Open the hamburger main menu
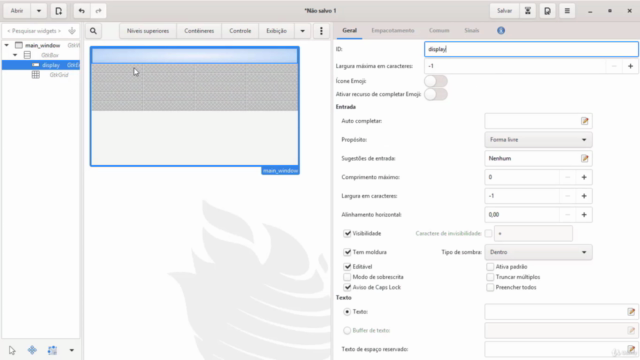 567,11
